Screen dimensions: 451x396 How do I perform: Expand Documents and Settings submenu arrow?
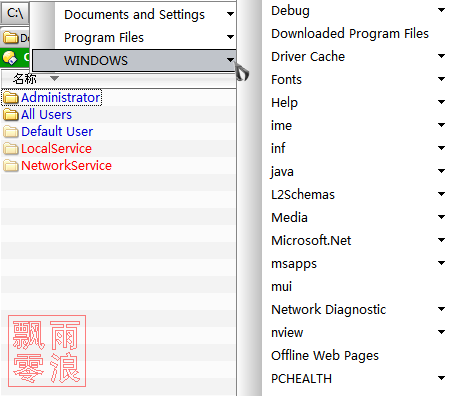(230, 14)
